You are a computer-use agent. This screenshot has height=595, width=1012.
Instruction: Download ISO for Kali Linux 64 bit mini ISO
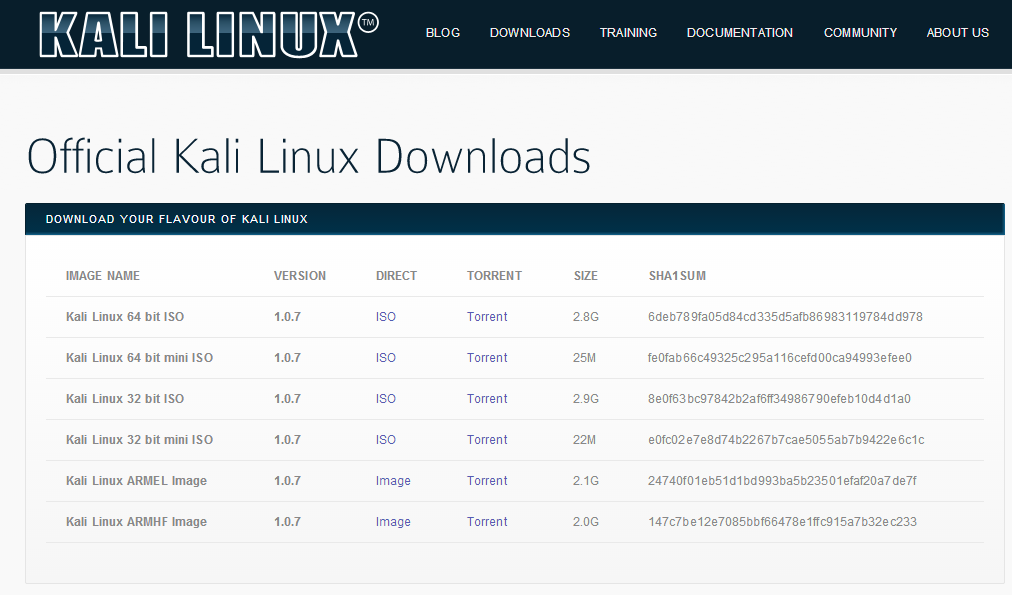click(386, 358)
